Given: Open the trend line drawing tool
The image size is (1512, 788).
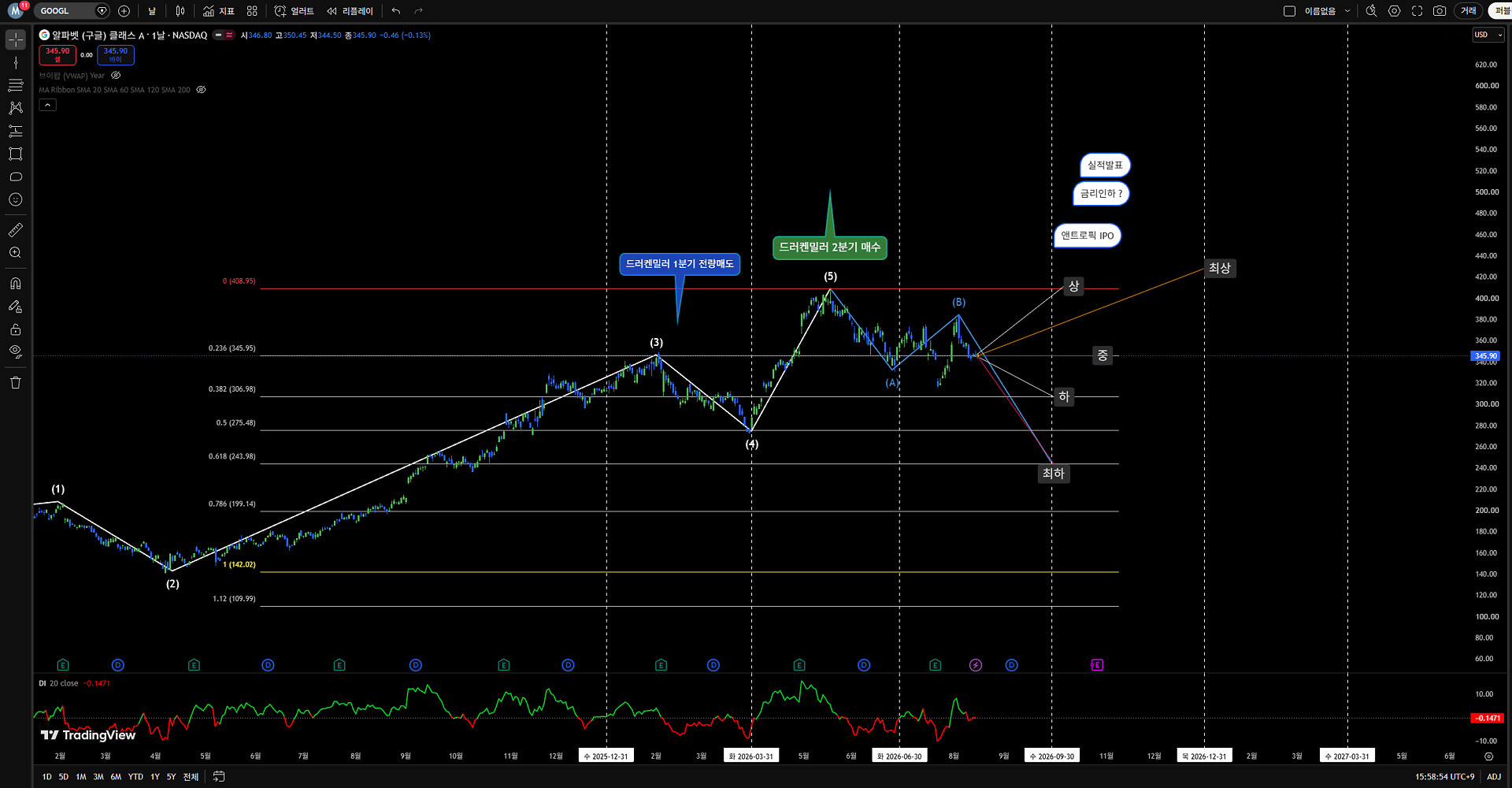Looking at the screenshot, I should (x=16, y=62).
